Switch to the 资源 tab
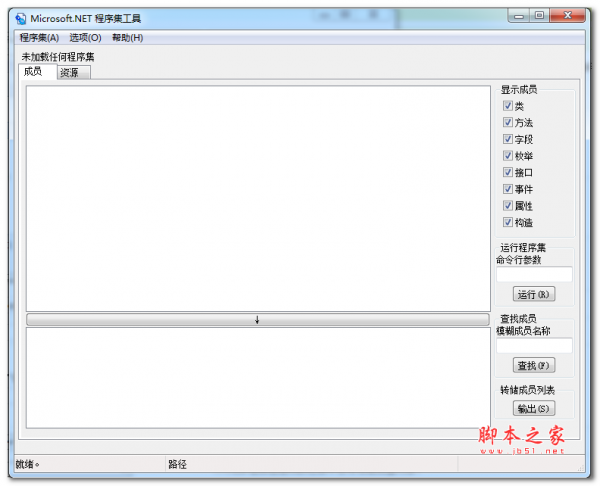This screenshot has height=486, width=600. (74, 72)
